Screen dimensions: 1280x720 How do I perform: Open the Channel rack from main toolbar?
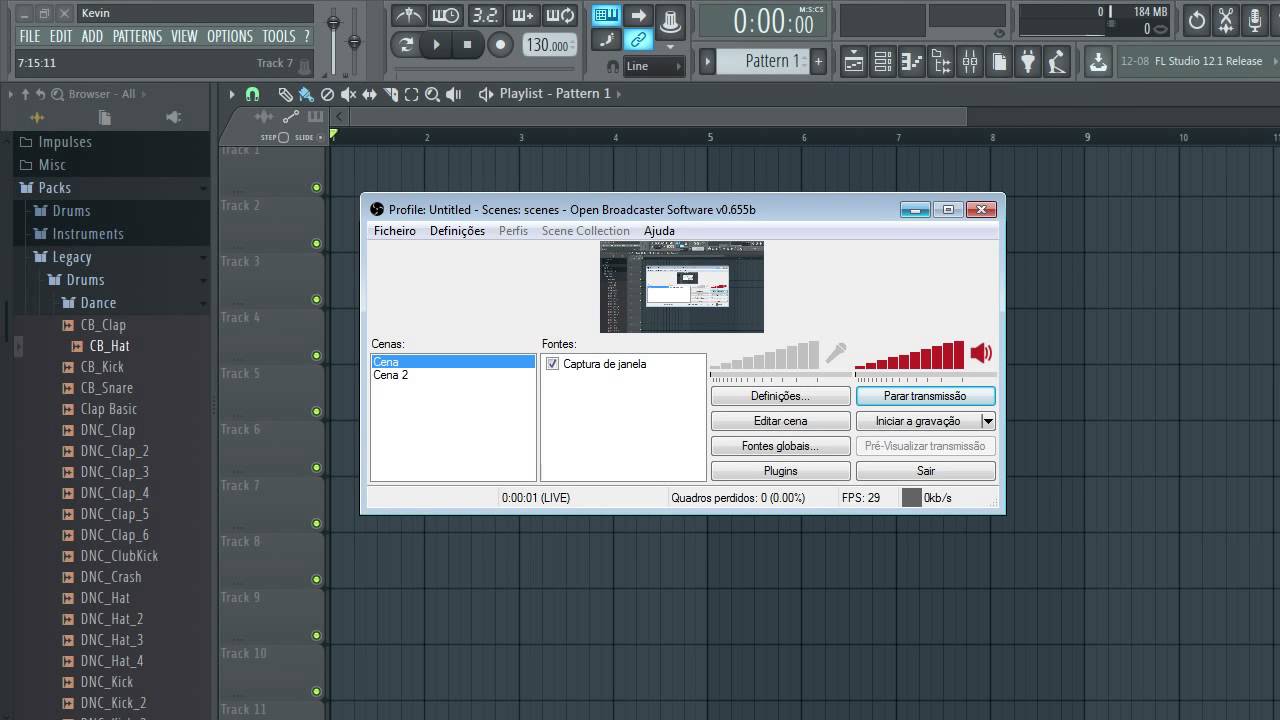click(x=882, y=62)
